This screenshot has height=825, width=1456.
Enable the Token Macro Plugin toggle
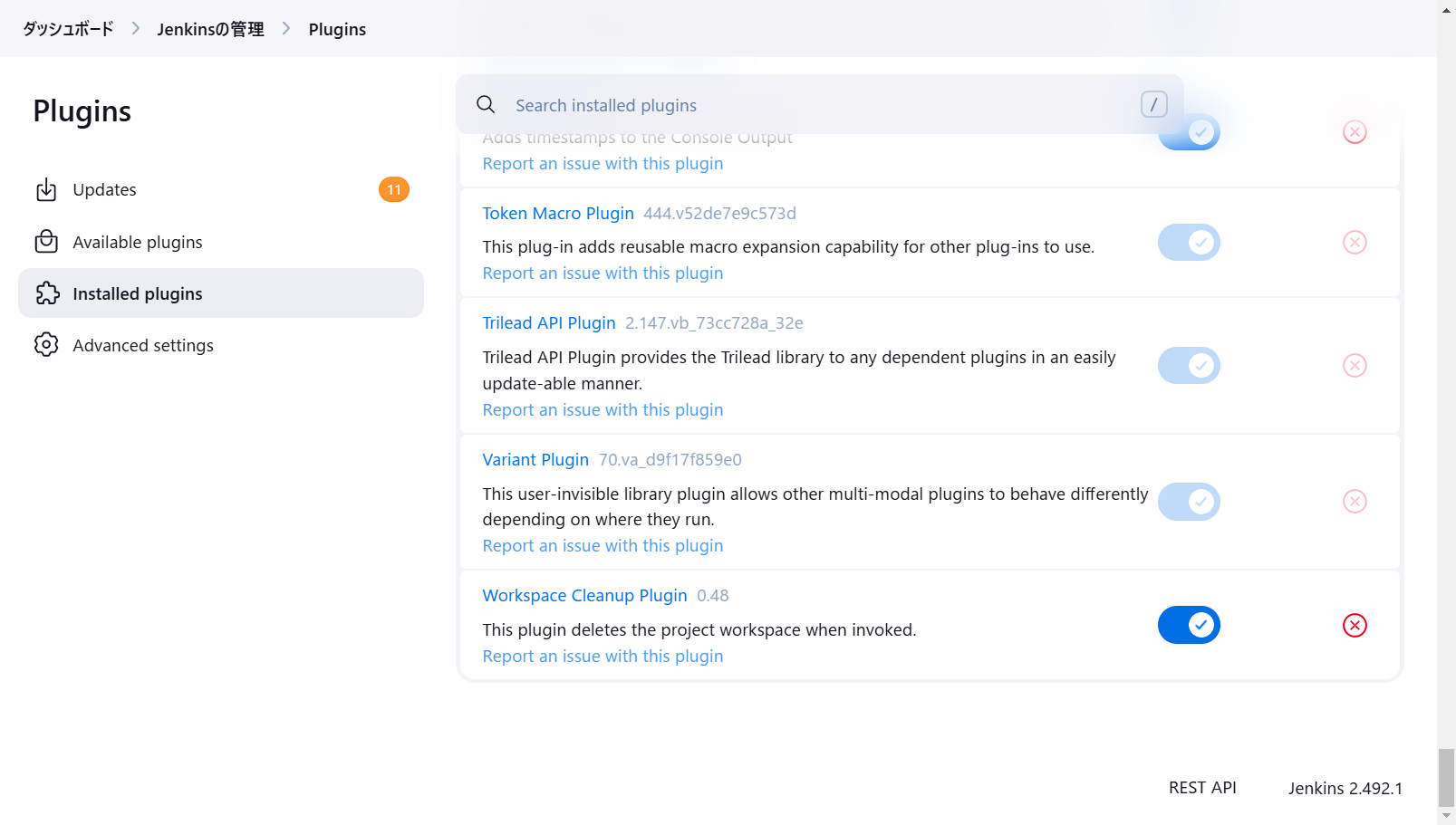pyautogui.click(x=1189, y=242)
